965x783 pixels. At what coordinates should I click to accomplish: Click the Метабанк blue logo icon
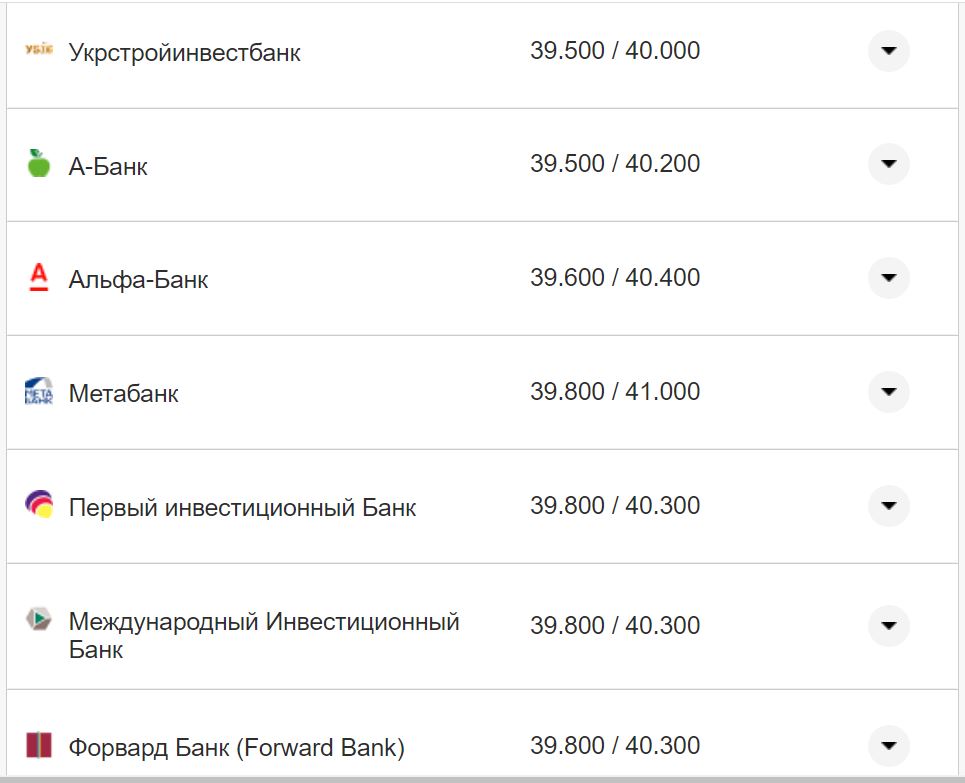pos(36,392)
